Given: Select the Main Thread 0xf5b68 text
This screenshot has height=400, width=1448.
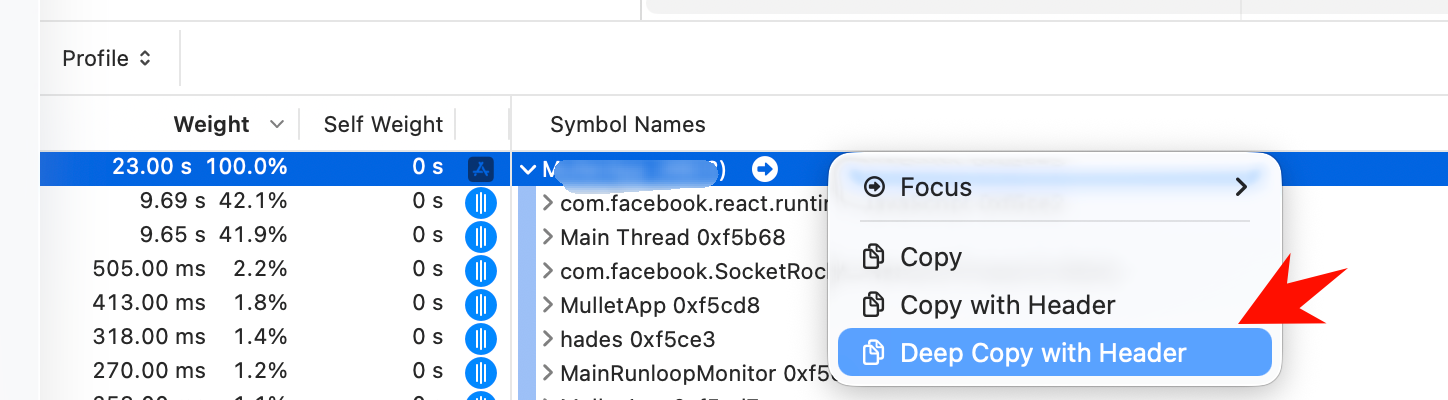Looking at the screenshot, I should (673, 237).
